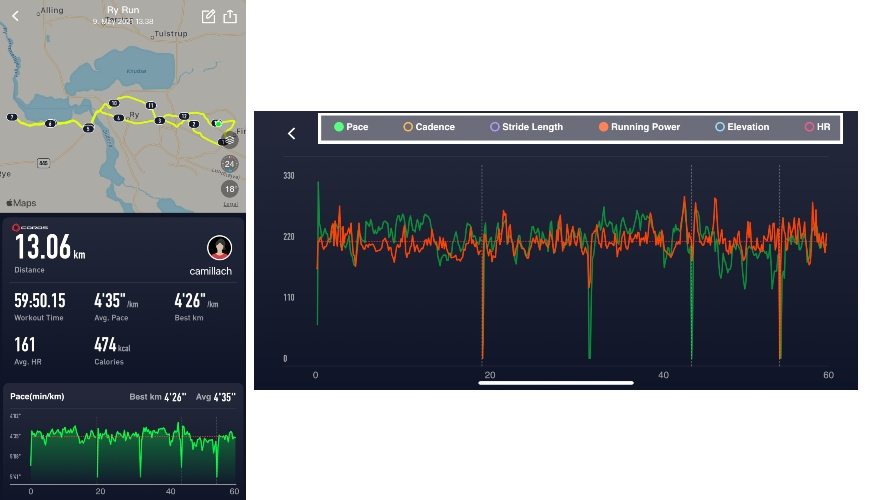
Task: Tap the 220 label on the y-axis
Action: [289, 237]
